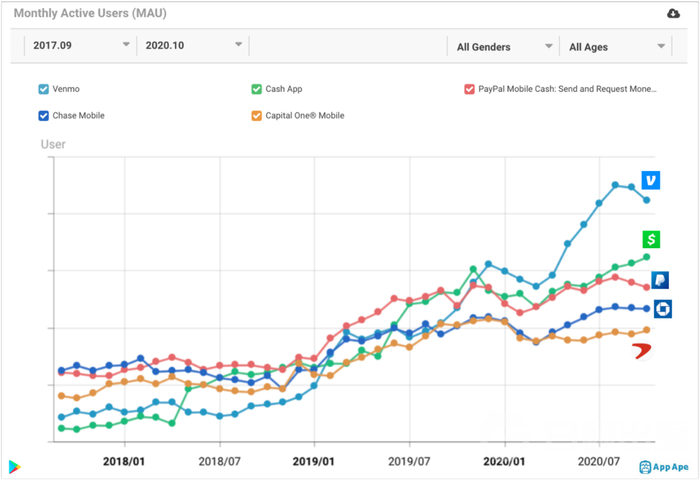Click the Venmo logo on chart
700x480 pixels.
[x=652, y=181]
